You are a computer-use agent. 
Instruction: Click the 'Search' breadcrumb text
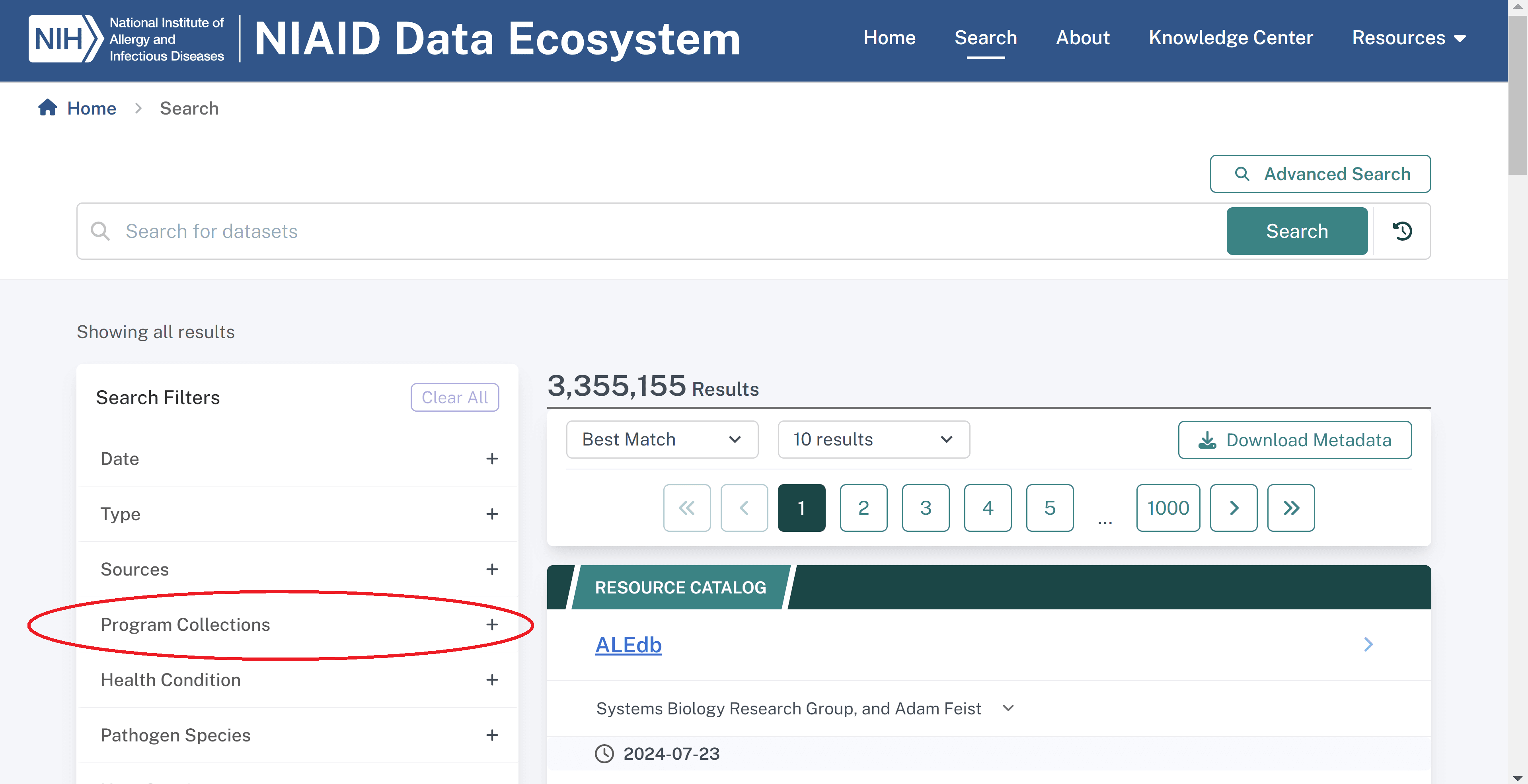click(189, 108)
